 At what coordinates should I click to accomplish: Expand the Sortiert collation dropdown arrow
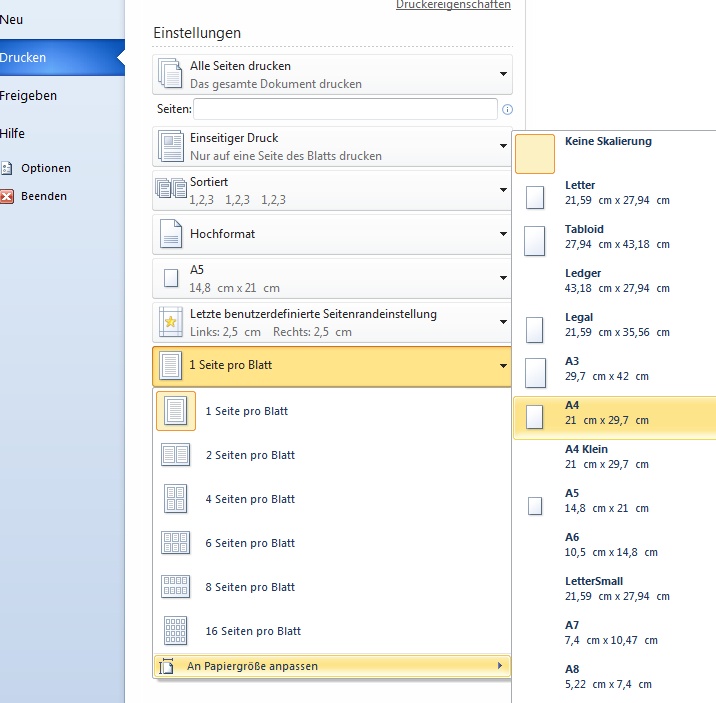tap(503, 190)
